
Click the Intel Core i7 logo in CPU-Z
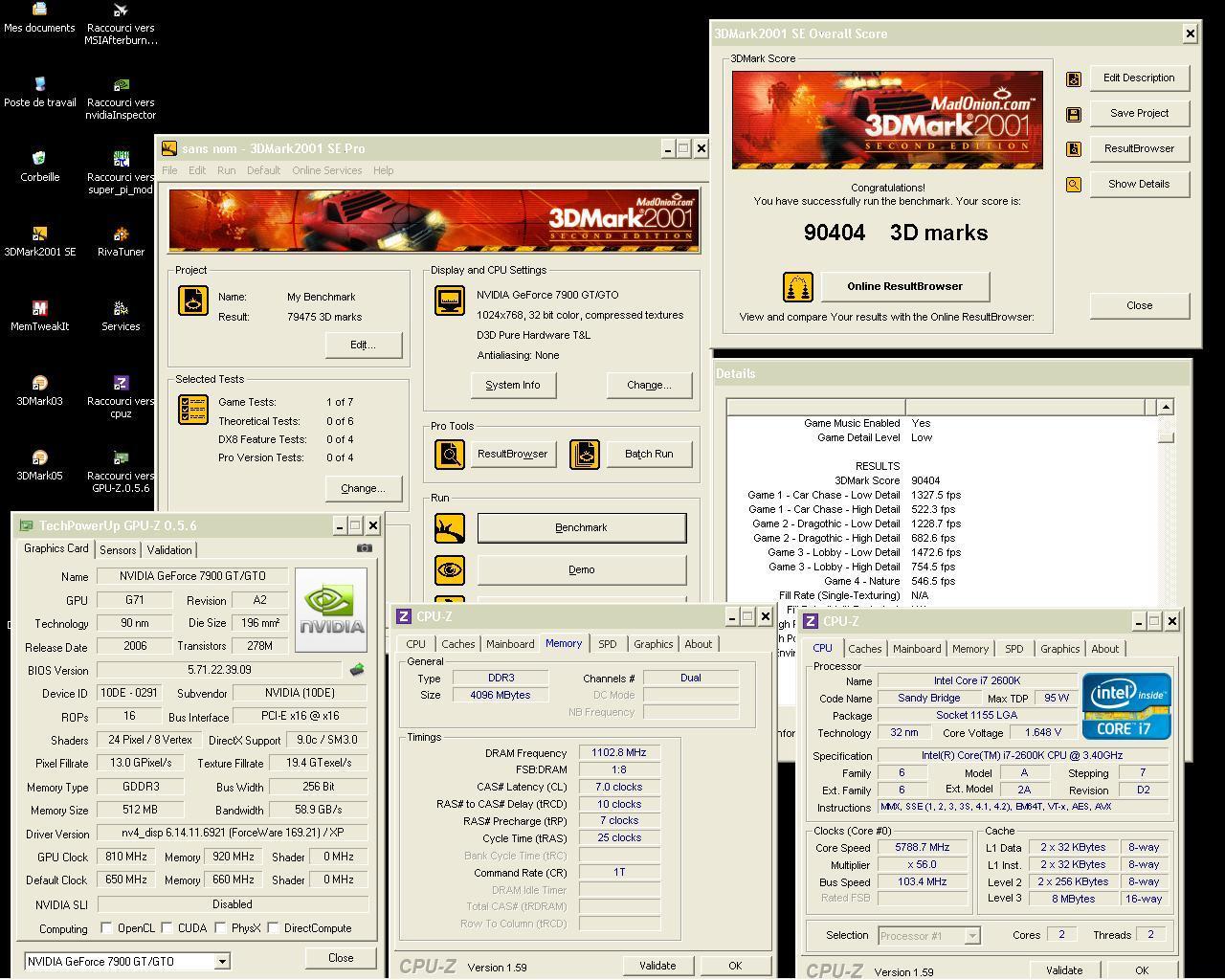point(1126,706)
